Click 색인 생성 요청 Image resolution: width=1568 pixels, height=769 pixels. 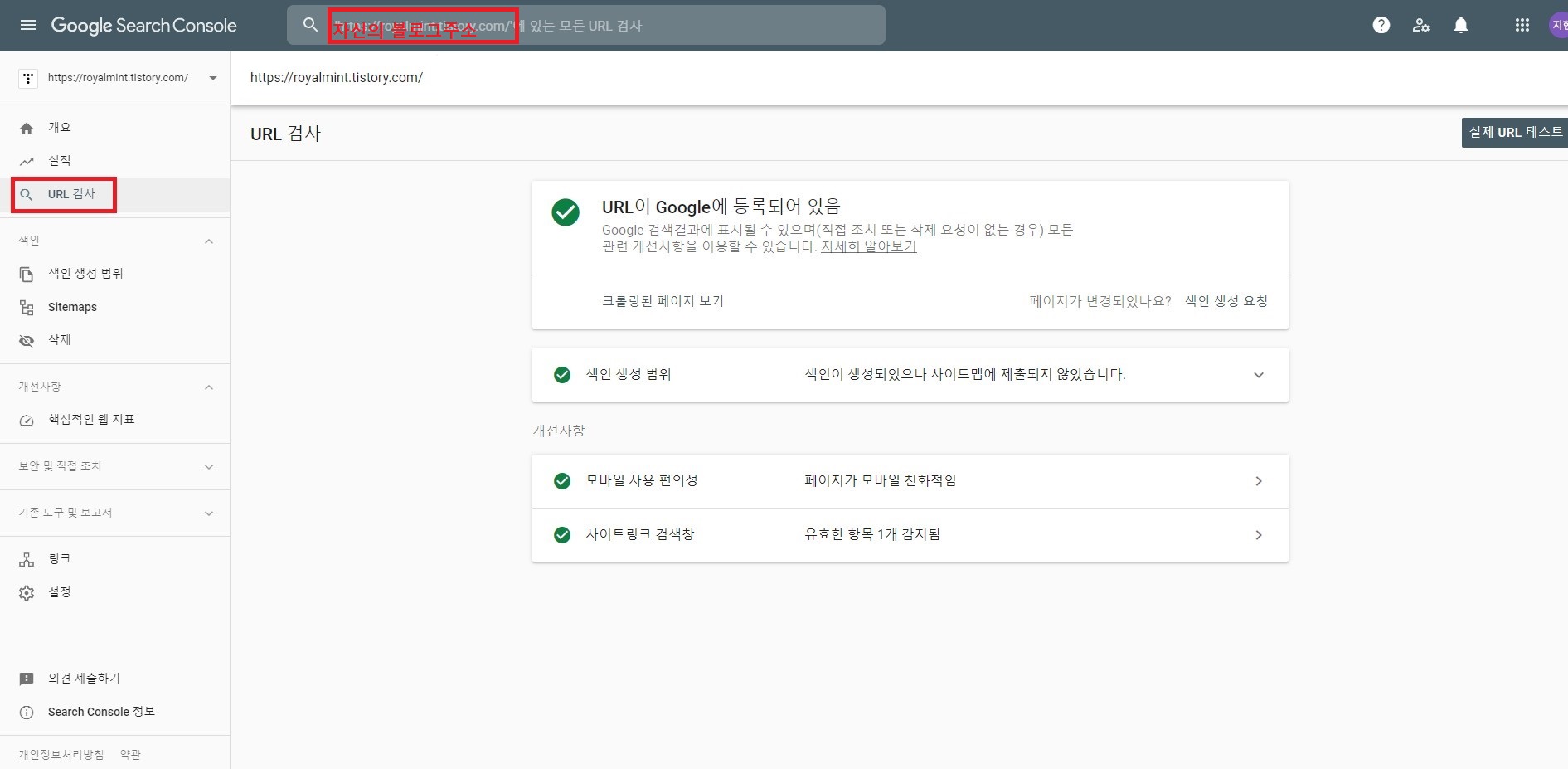click(x=1226, y=301)
